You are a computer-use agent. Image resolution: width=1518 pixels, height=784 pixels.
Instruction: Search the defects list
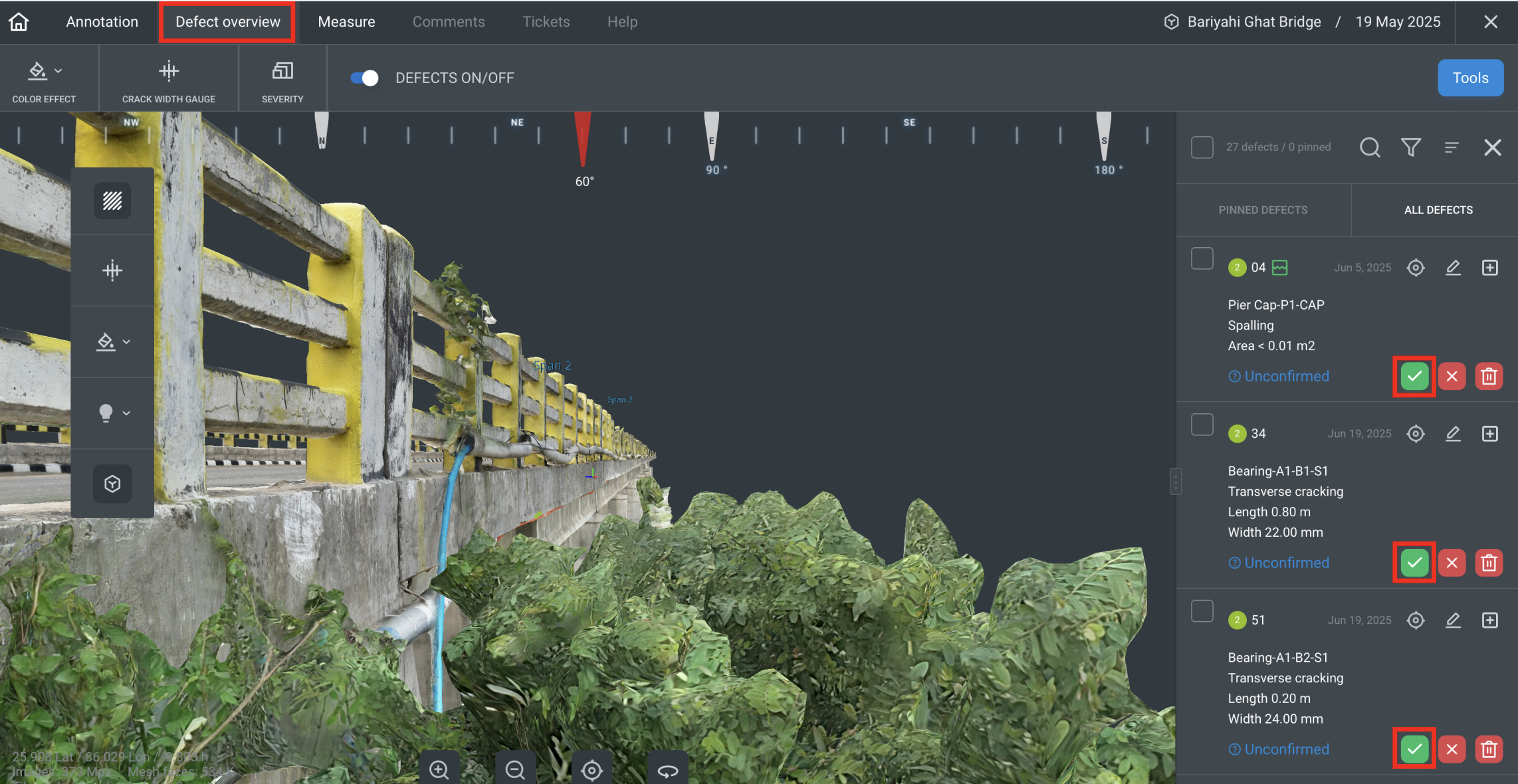[x=1370, y=147]
